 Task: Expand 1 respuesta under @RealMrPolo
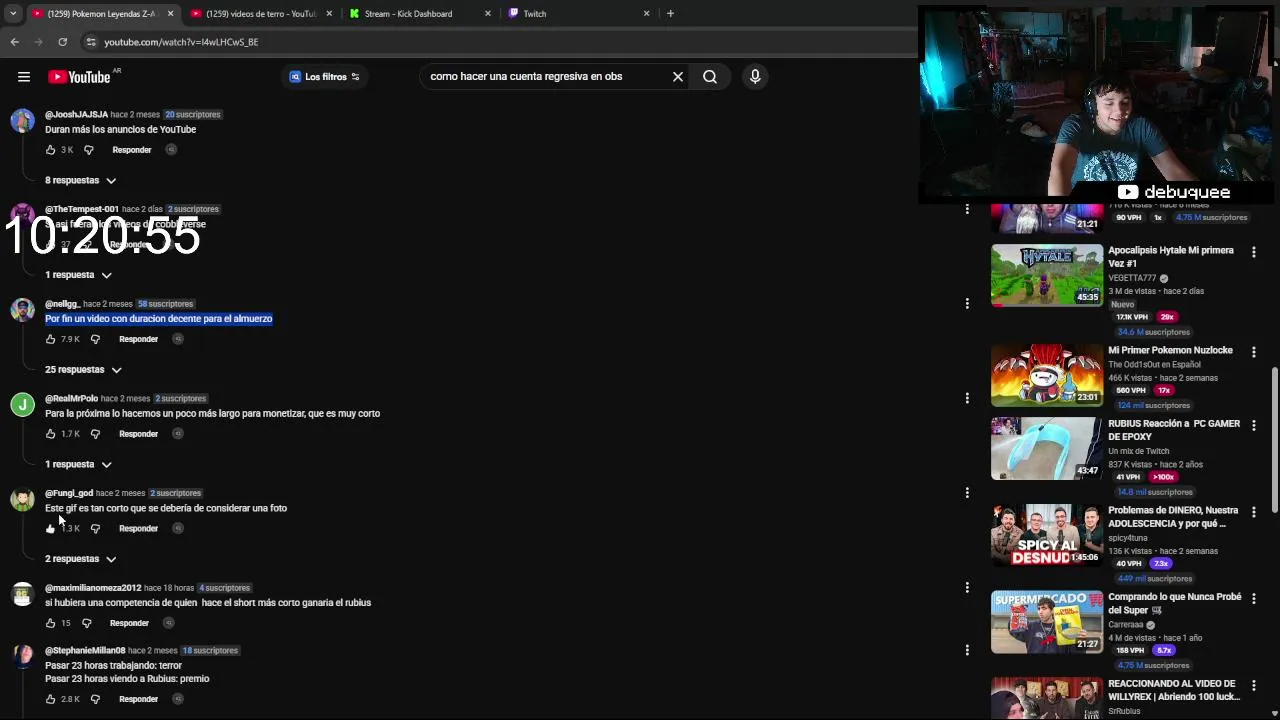[x=79, y=465]
